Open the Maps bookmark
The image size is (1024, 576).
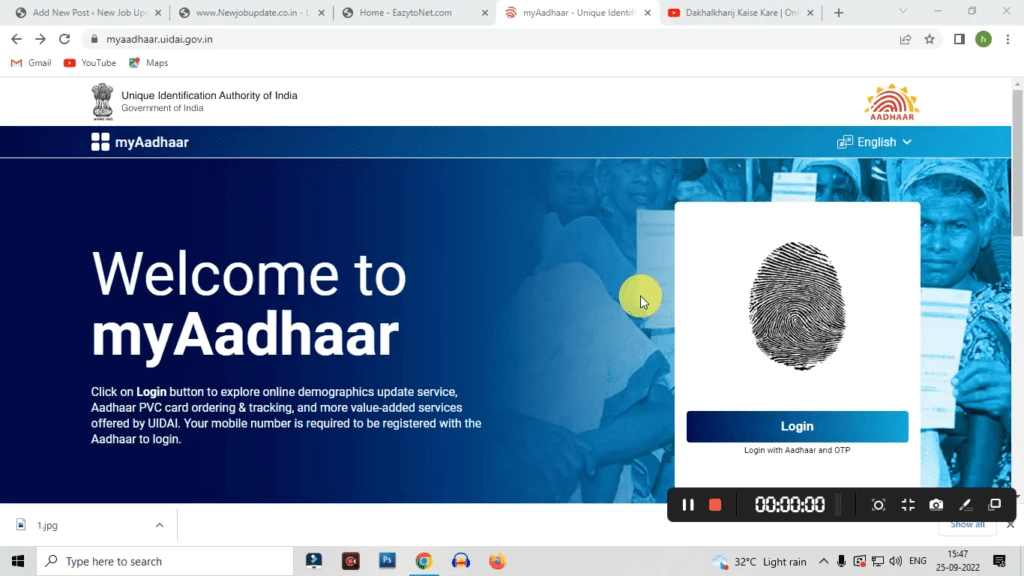[148, 63]
